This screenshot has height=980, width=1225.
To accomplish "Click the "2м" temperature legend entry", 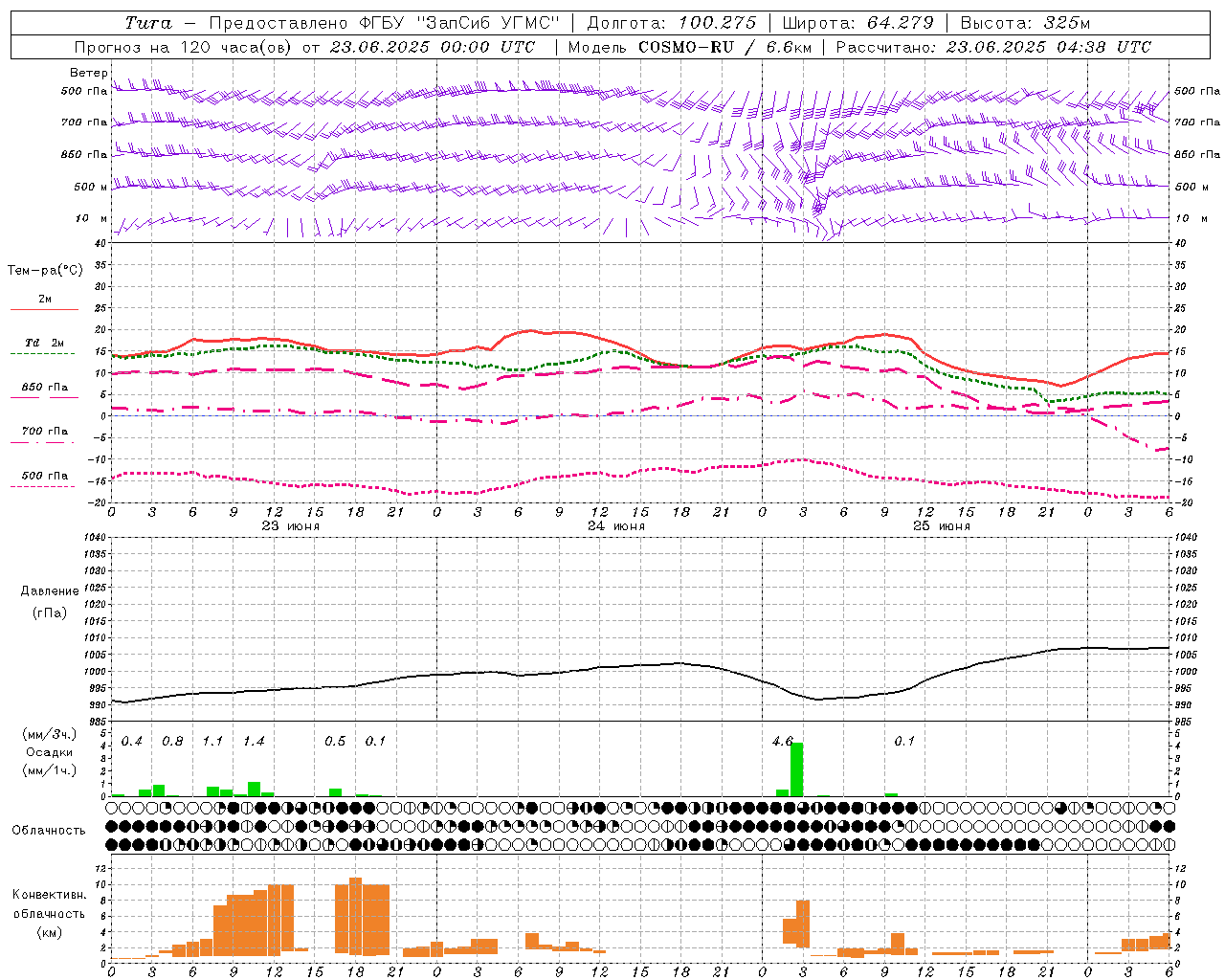I will 45,300.
